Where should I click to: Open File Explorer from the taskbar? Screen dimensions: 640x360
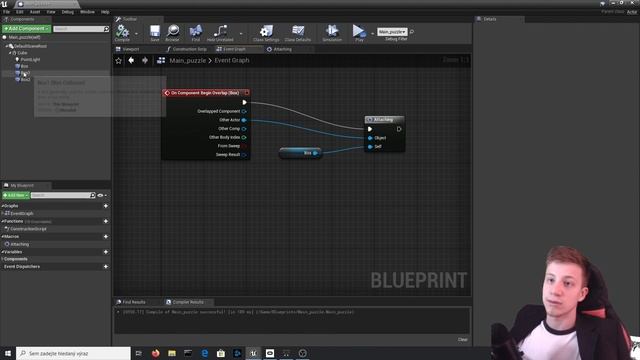click(x=172, y=353)
